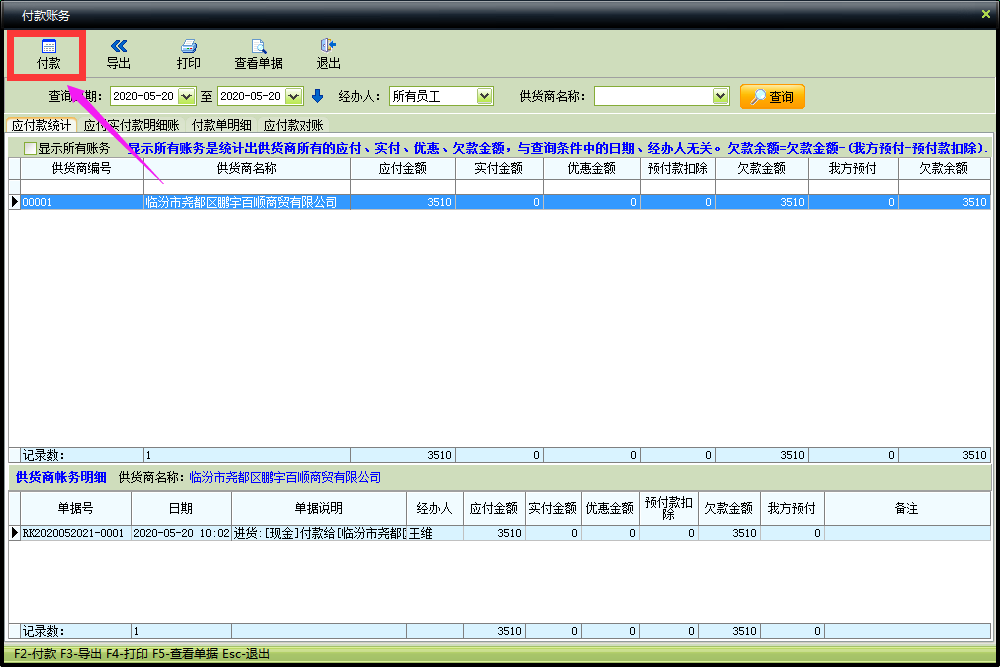
Task: Click the upper 供货商名称 column header
Action: coord(247,168)
